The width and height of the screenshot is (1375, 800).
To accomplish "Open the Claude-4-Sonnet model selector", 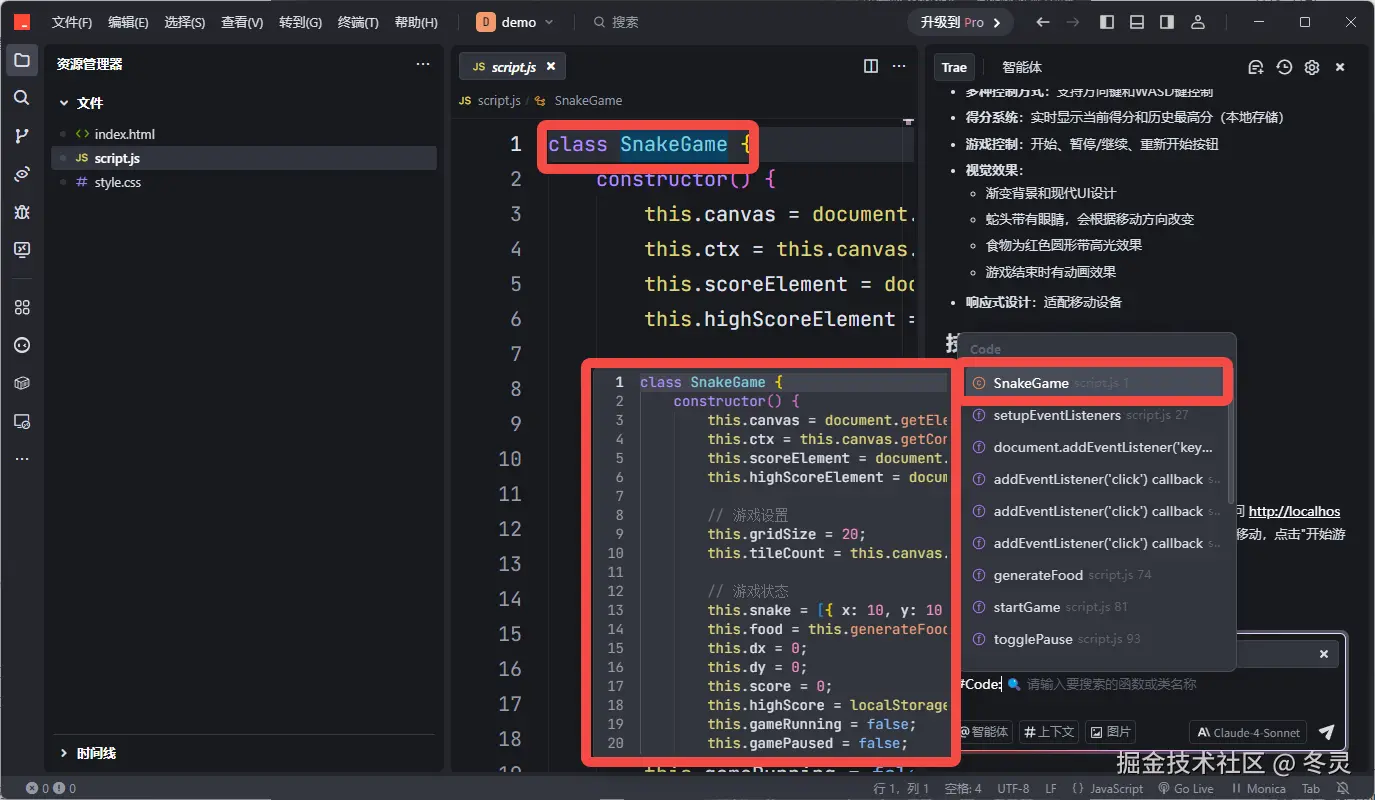I will coord(1248,732).
